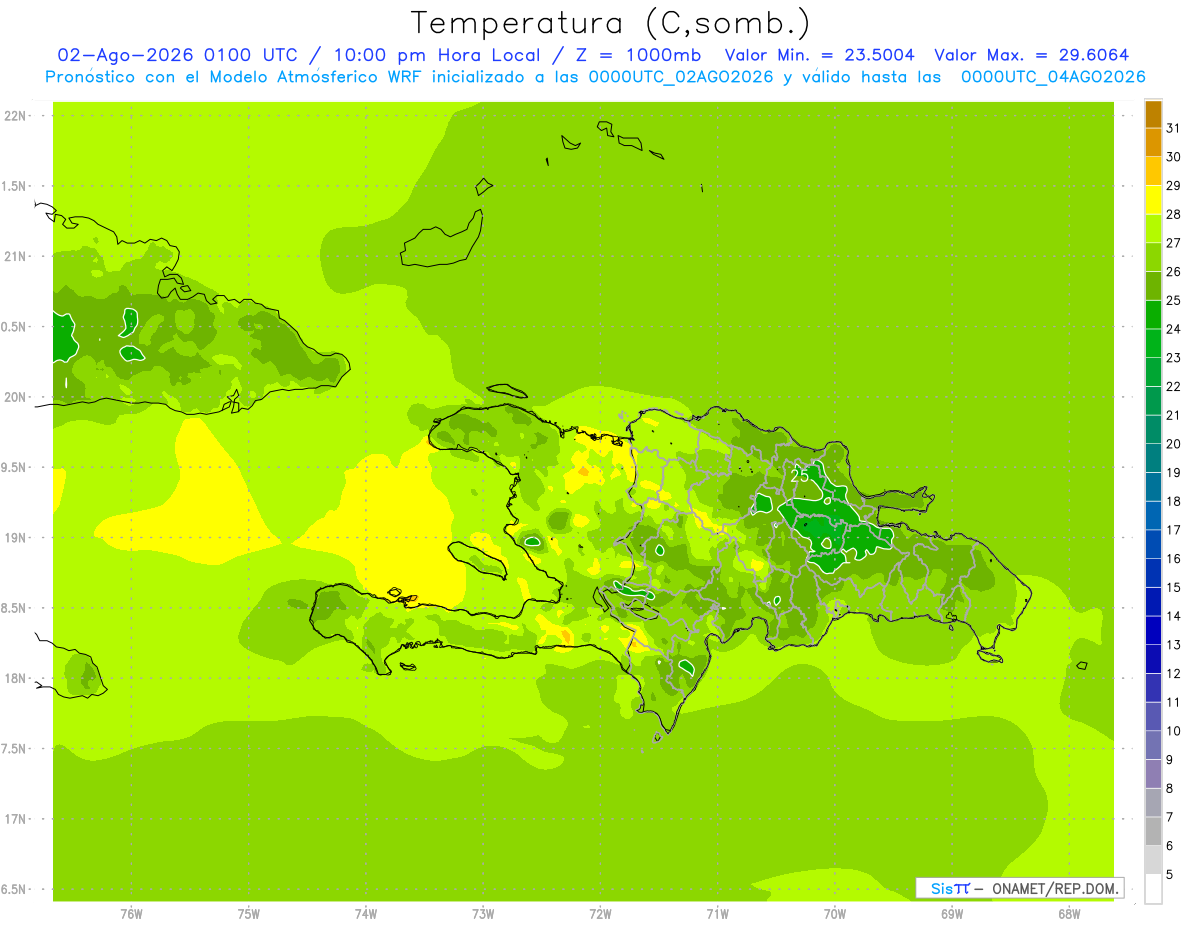
Task: Click the "21N" latitude axis label
Action: 16,256
